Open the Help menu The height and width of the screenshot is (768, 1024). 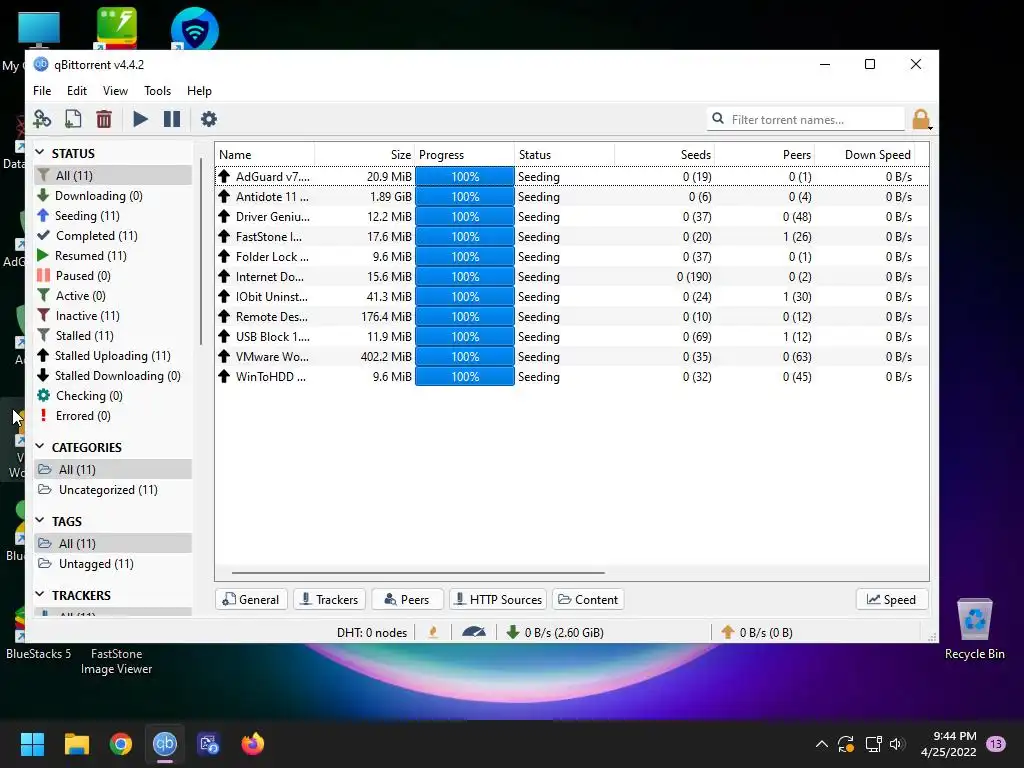[x=199, y=91]
